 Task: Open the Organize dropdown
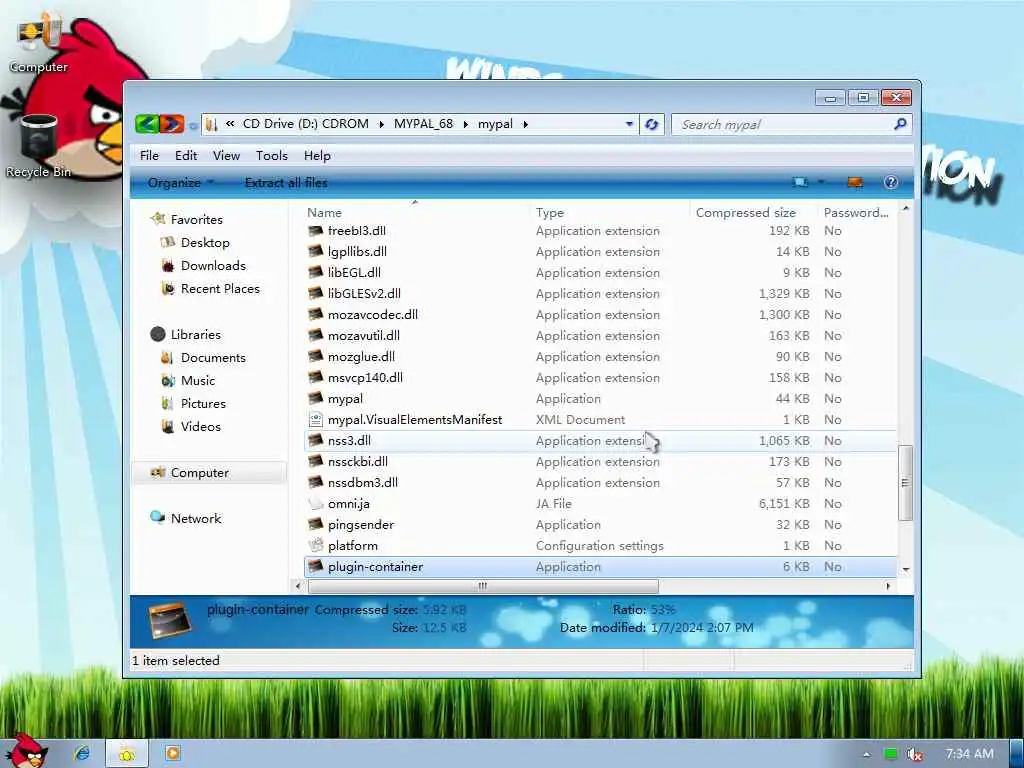(180, 183)
